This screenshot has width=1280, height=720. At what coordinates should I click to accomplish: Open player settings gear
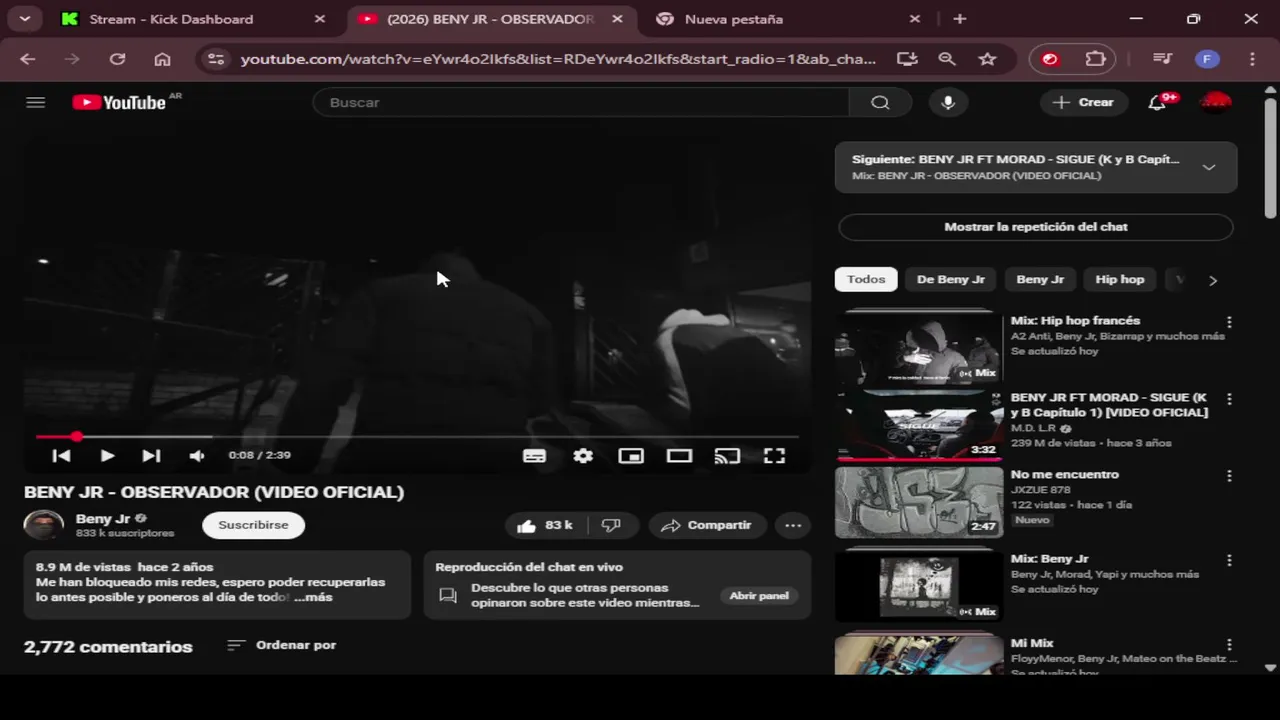(x=583, y=456)
